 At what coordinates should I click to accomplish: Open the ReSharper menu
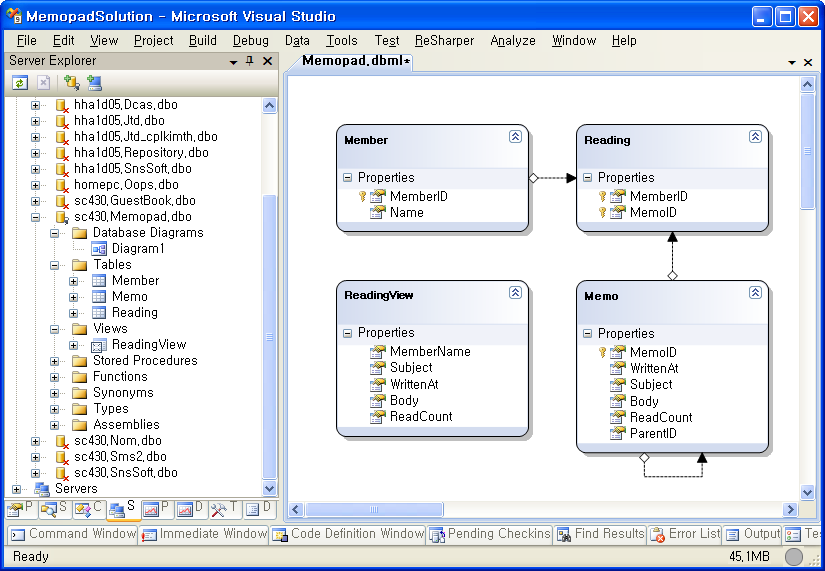point(444,41)
